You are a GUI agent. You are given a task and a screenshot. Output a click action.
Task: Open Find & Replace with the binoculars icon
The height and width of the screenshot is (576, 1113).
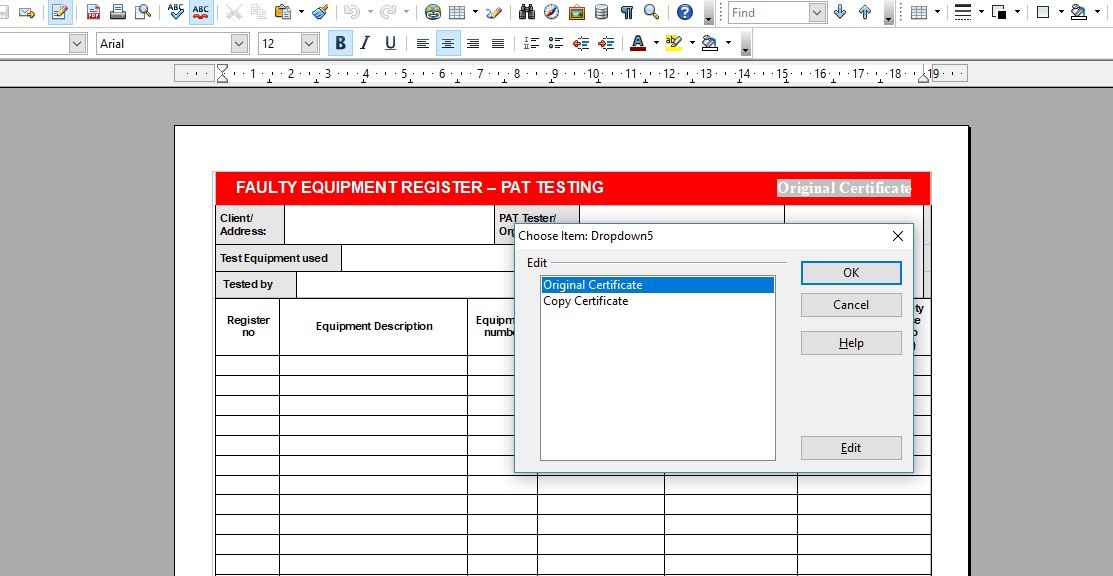tap(527, 13)
